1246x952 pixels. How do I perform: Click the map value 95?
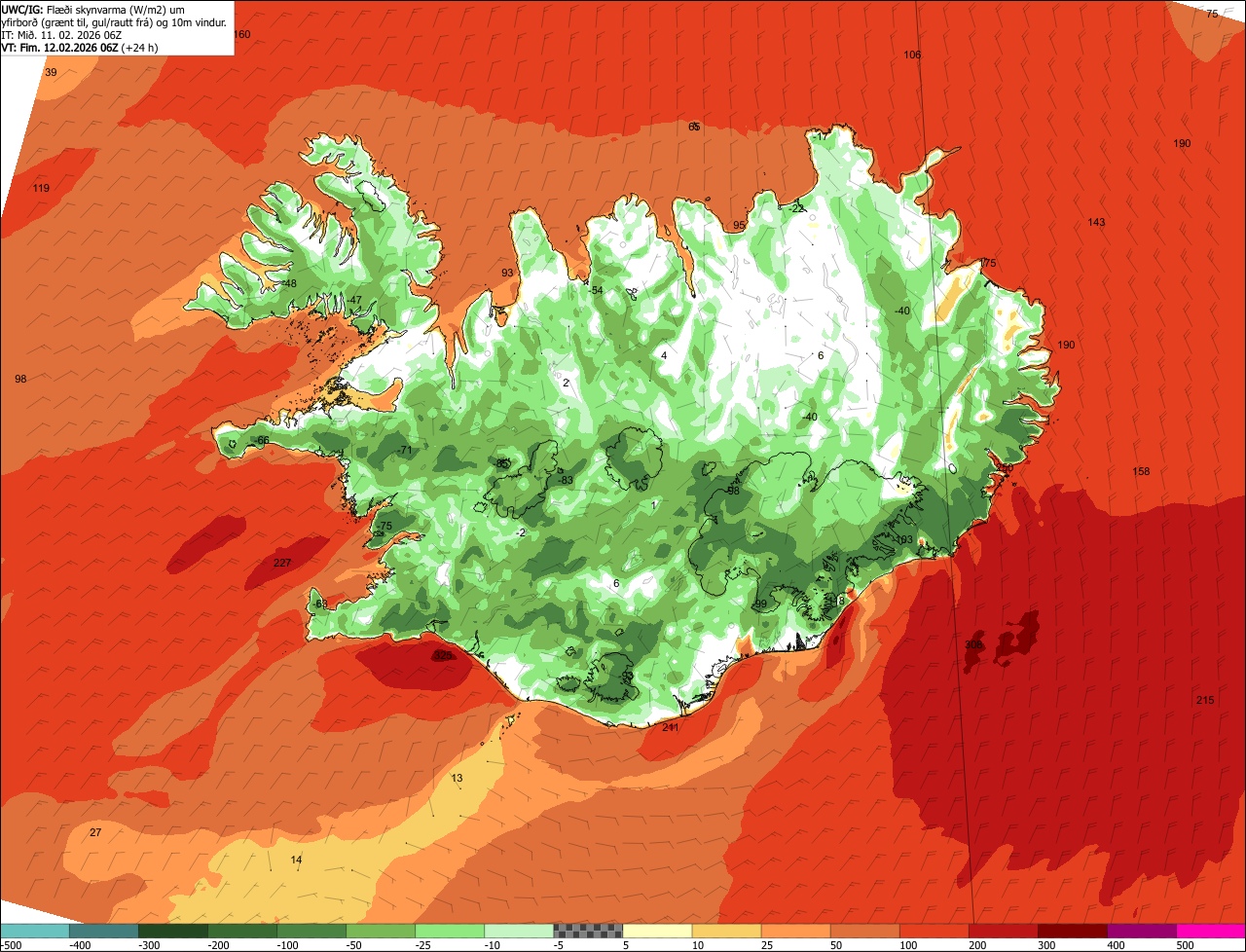pos(739,225)
